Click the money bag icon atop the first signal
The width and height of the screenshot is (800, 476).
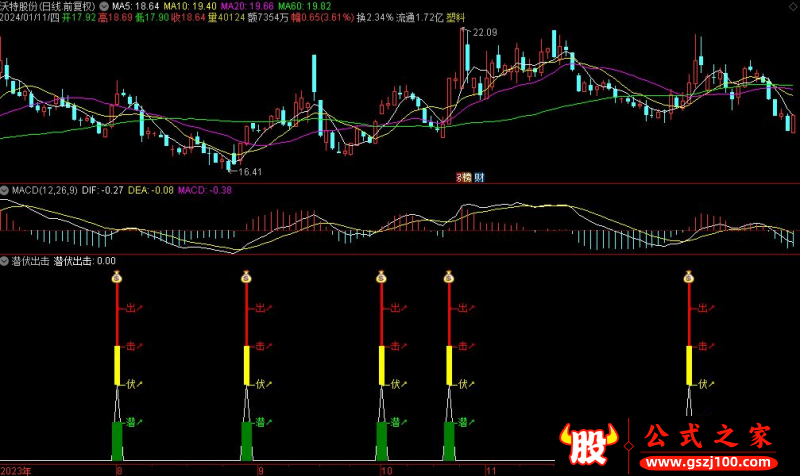[117, 277]
